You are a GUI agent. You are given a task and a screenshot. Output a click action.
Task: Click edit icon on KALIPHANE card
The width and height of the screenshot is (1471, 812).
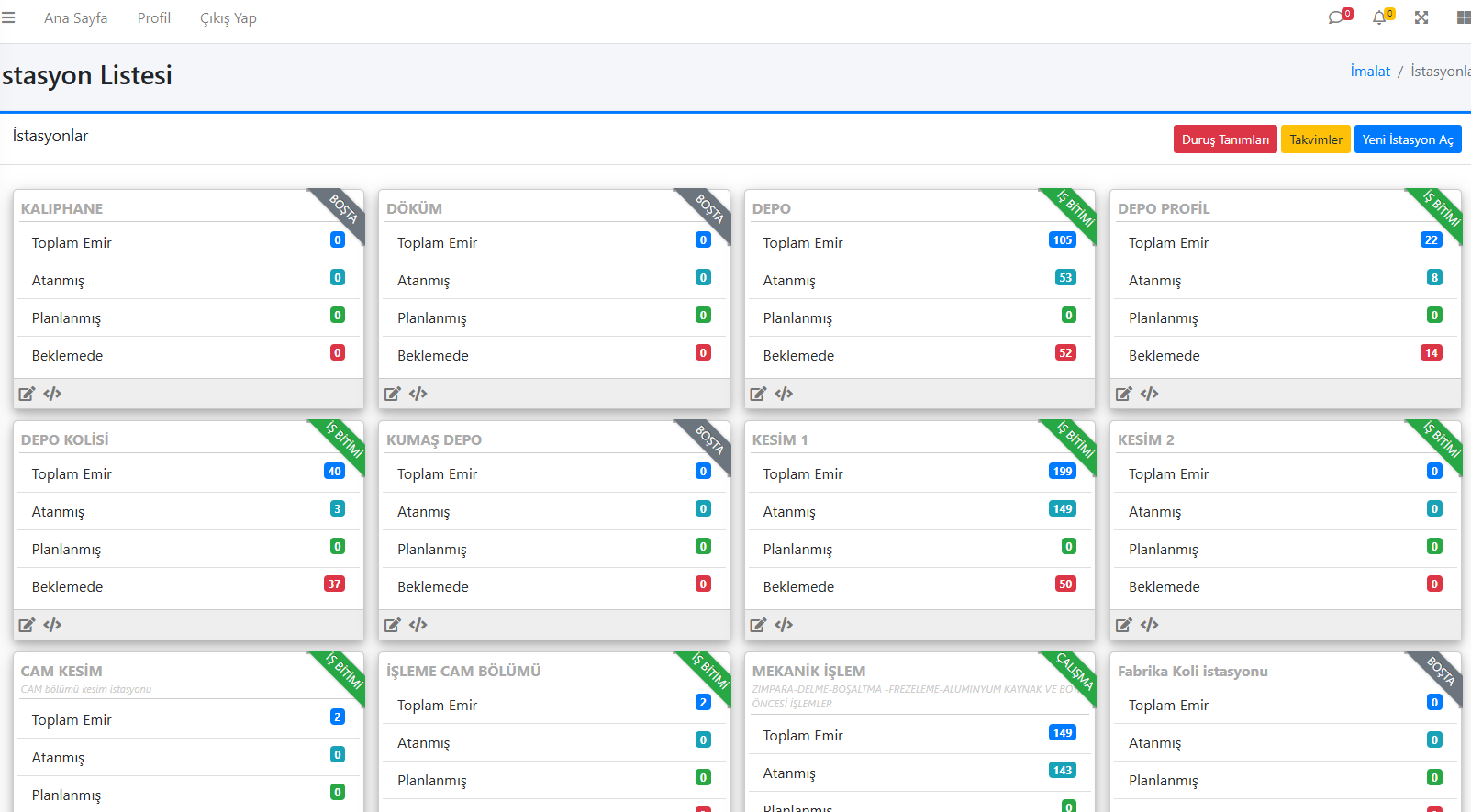(27, 394)
